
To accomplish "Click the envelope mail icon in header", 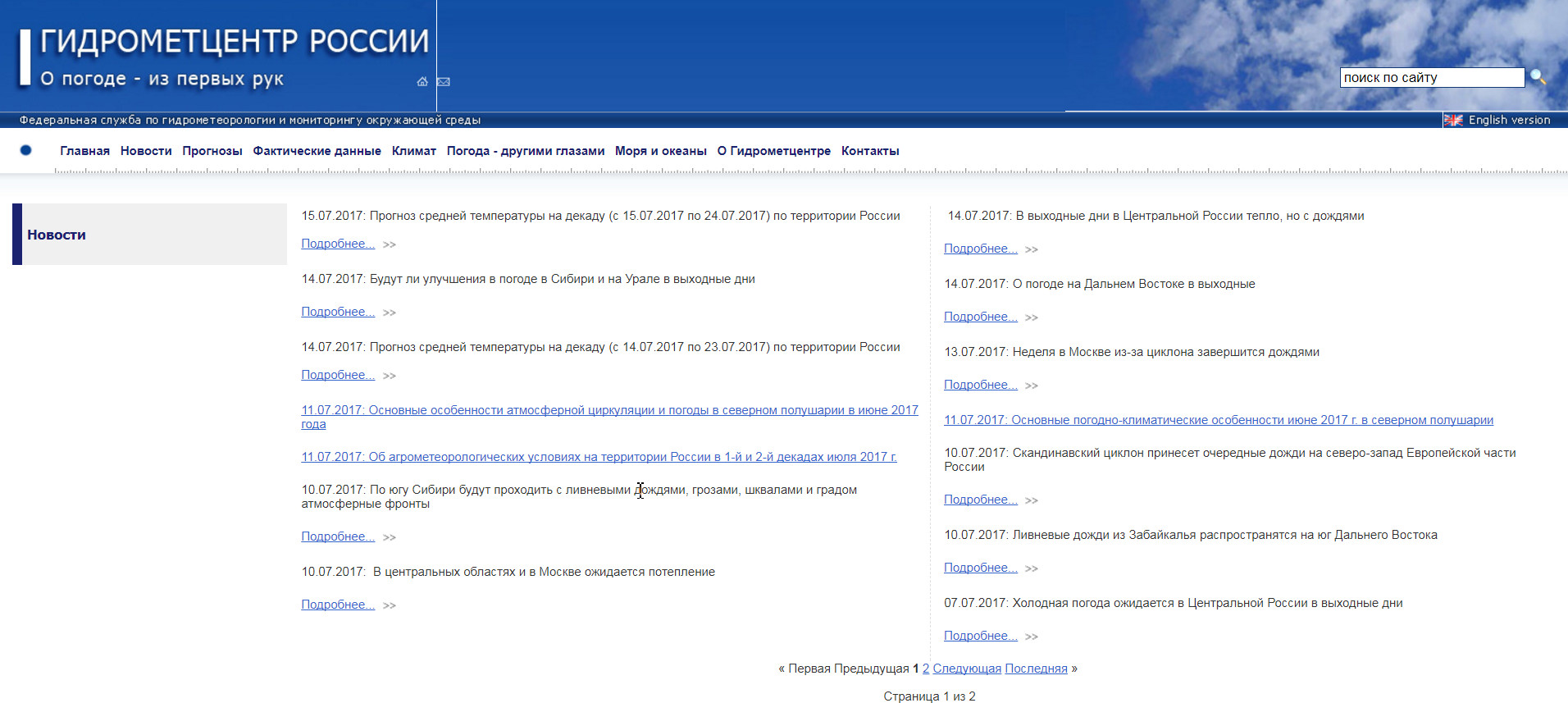I will [x=444, y=81].
